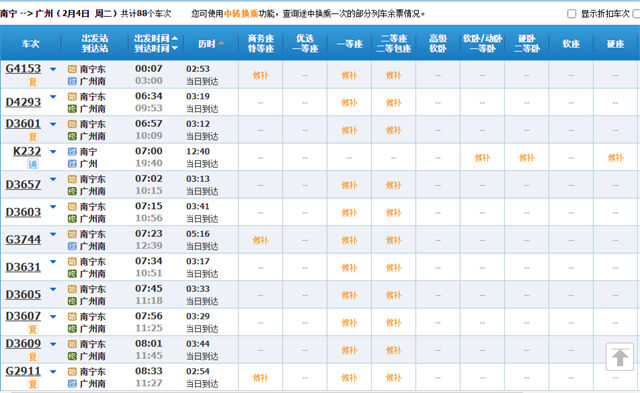Click 候补 for K232 hard seat
Viewport: 640px width, 393px height.
click(x=615, y=158)
